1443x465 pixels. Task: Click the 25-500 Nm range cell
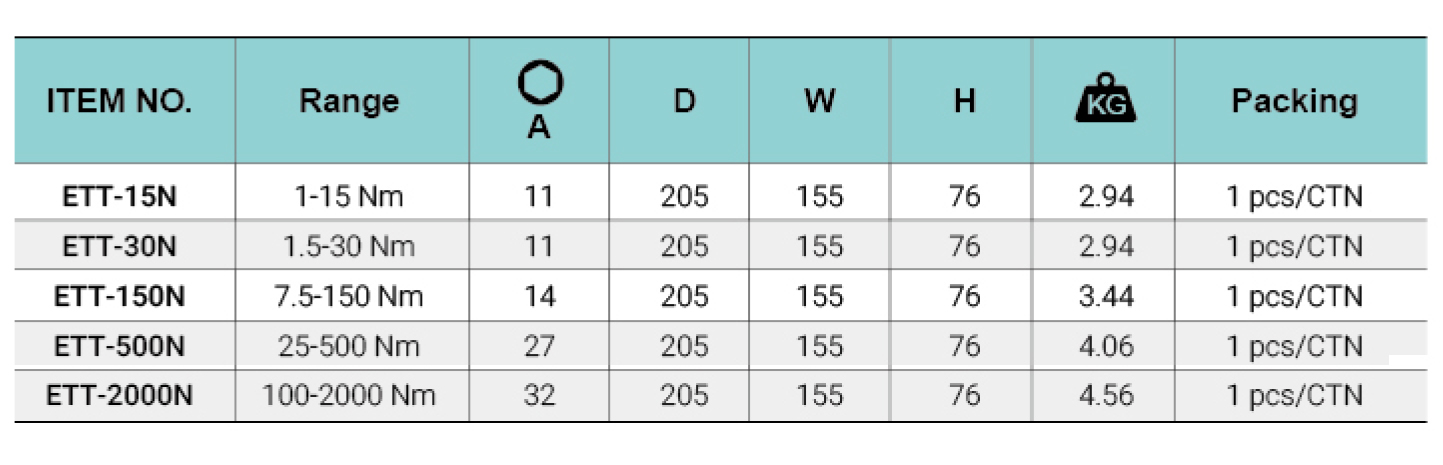[x=349, y=346]
